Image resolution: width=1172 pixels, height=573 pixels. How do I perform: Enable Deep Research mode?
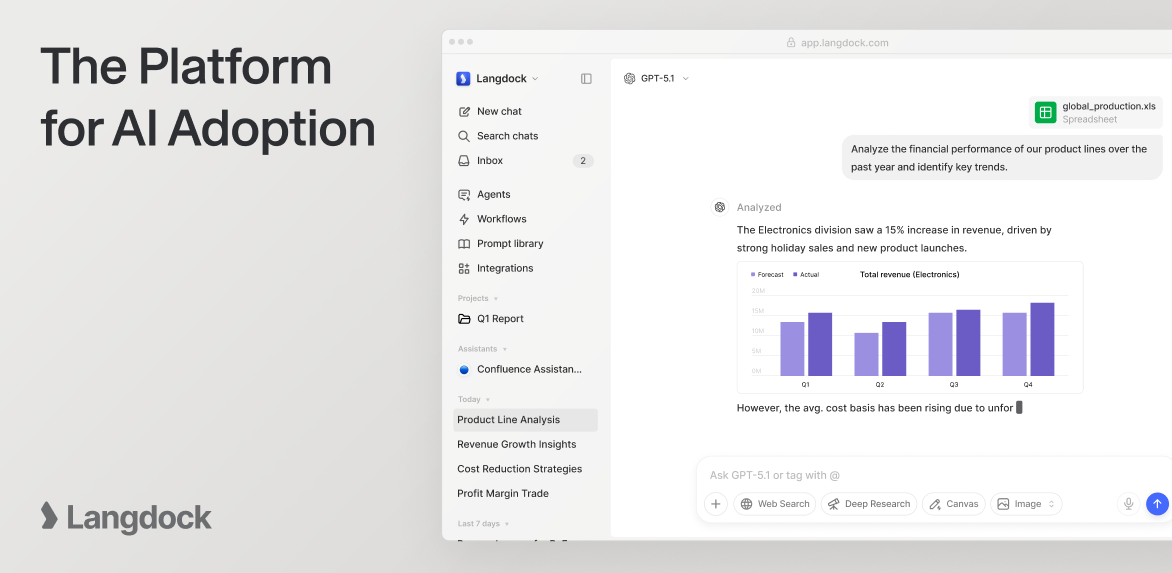point(869,504)
